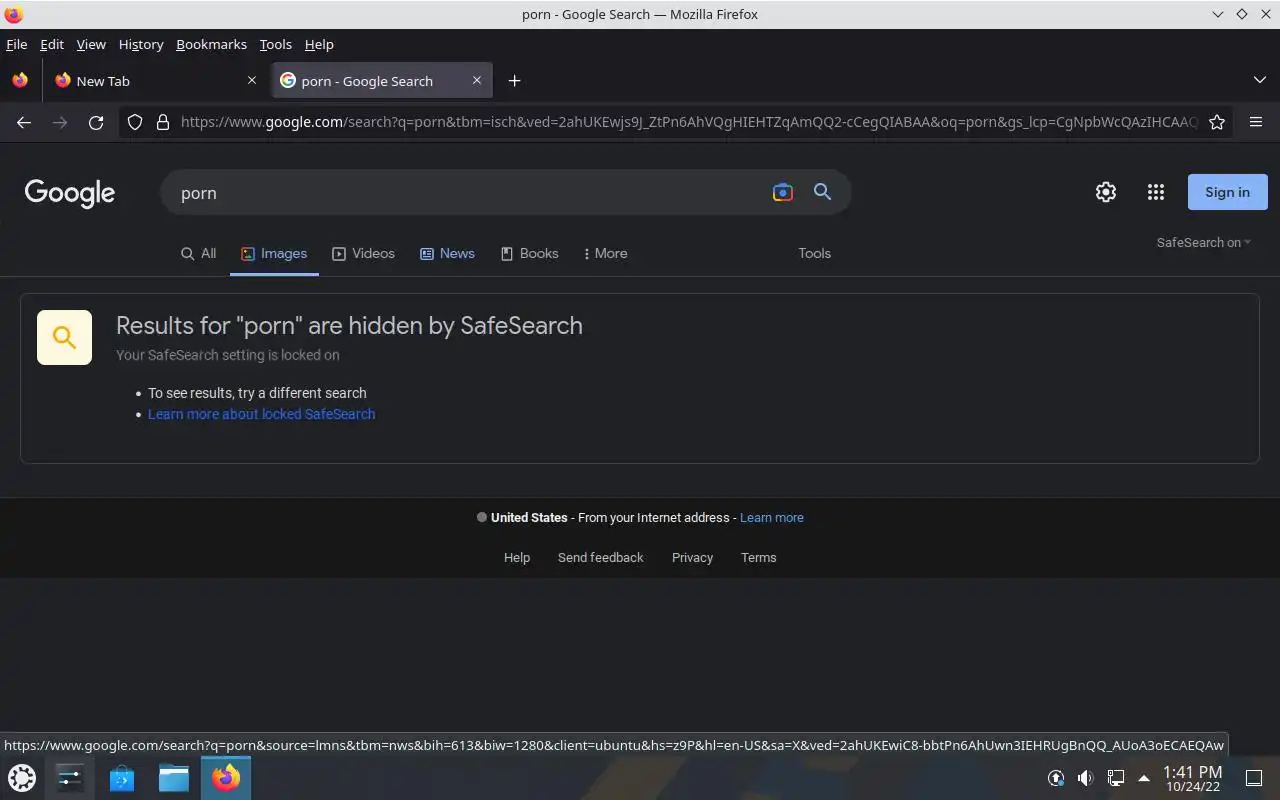Open the KDE application launcher
The height and width of the screenshot is (800, 1280).
pos(22,777)
